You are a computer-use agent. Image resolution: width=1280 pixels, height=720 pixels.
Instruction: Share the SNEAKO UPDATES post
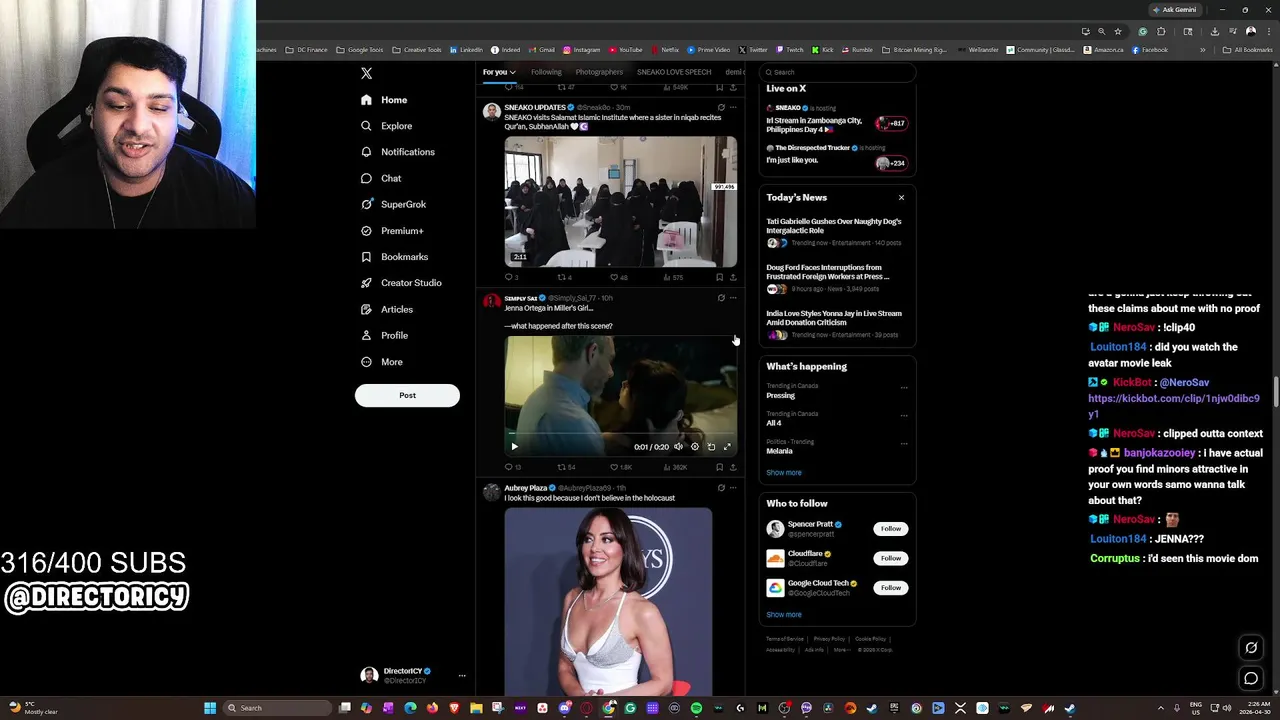point(733,277)
